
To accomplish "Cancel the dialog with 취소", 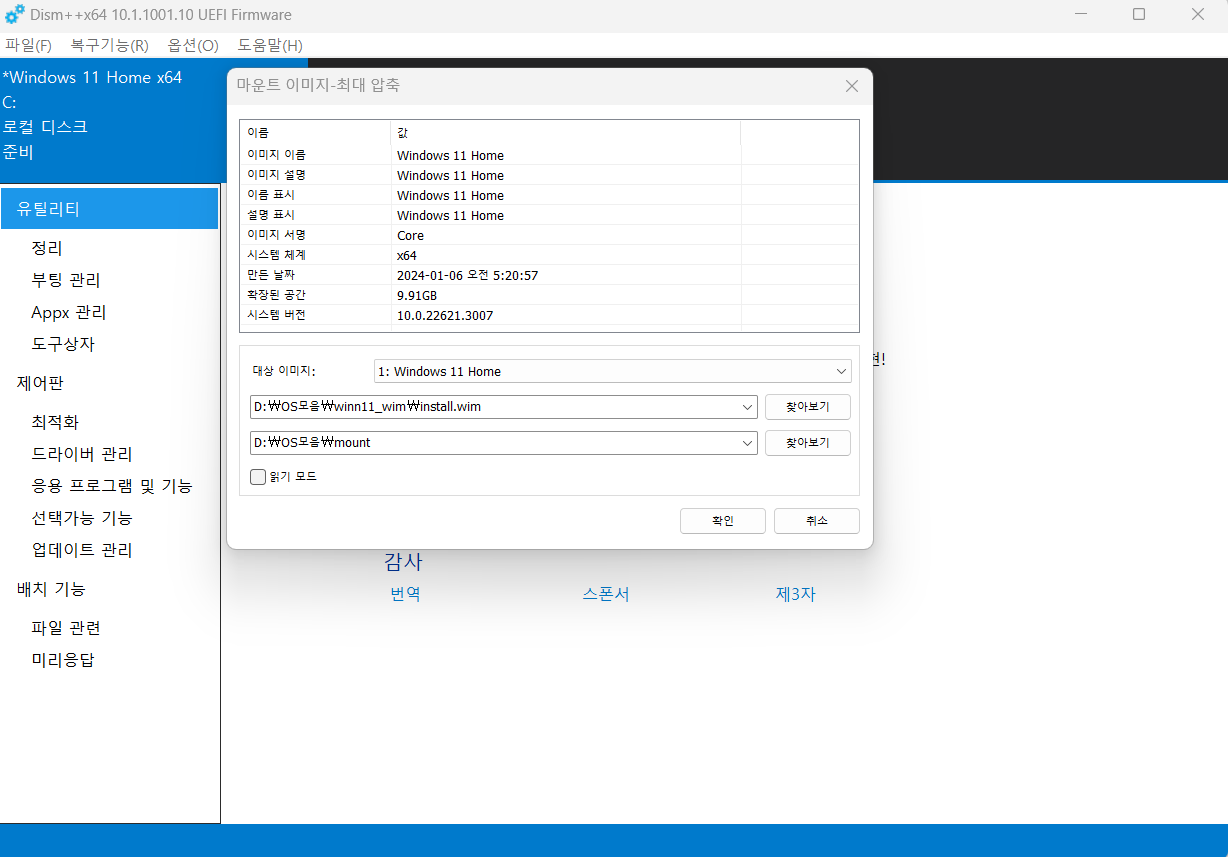I will (x=816, y=521).
